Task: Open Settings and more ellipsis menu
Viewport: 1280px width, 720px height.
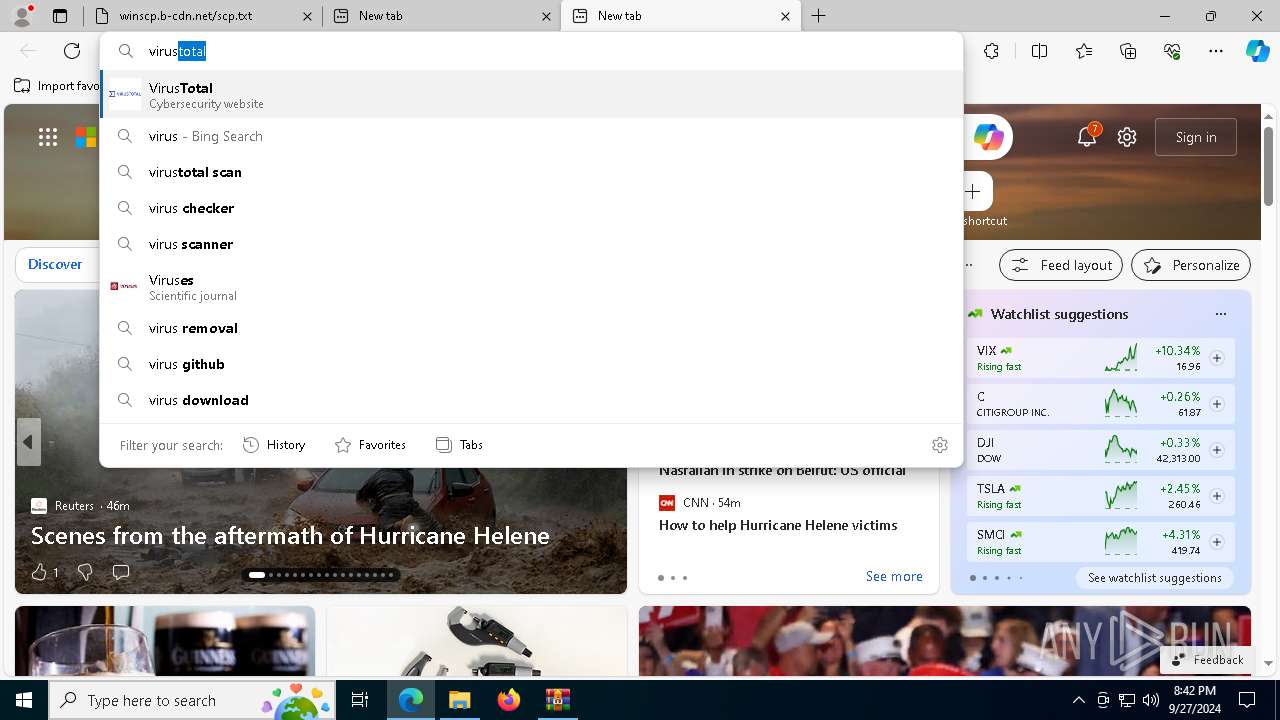Action: pyautogui.click(x=1216, y=51)
